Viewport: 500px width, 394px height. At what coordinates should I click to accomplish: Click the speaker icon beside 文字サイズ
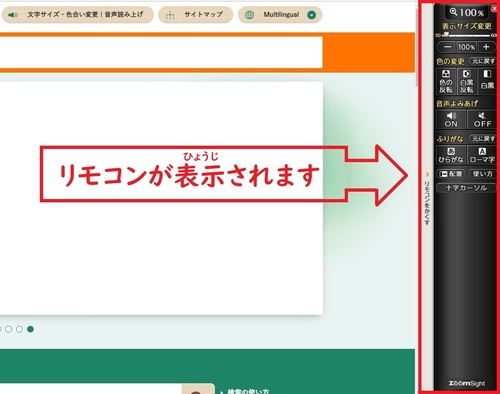(x=13, y=15)
